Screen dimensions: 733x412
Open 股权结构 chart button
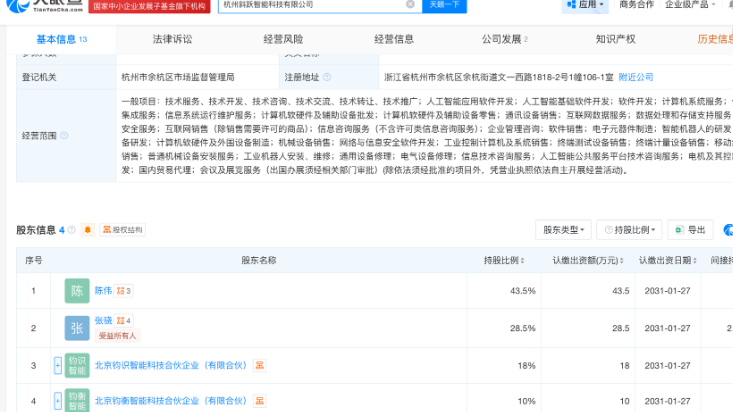tap(122, 230)
